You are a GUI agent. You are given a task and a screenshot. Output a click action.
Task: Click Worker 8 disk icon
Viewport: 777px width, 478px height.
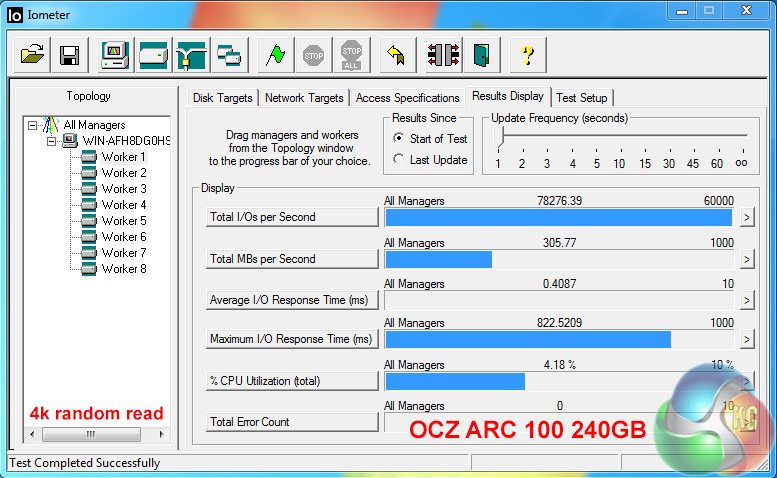89,269
